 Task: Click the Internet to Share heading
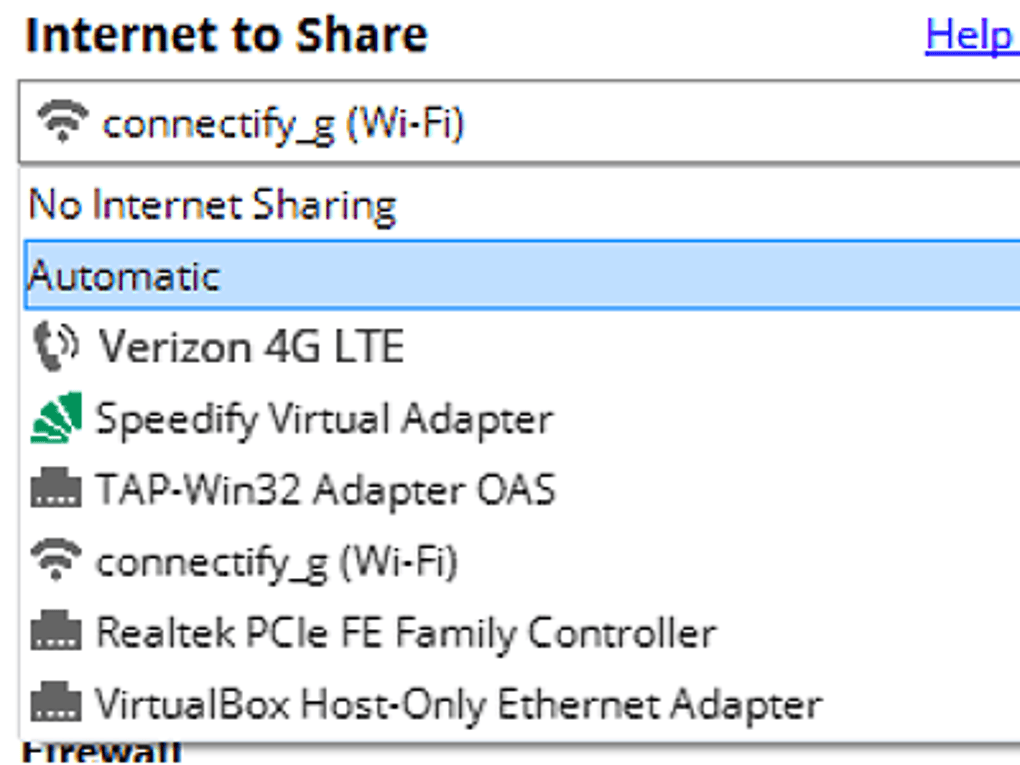coord(226,36)
